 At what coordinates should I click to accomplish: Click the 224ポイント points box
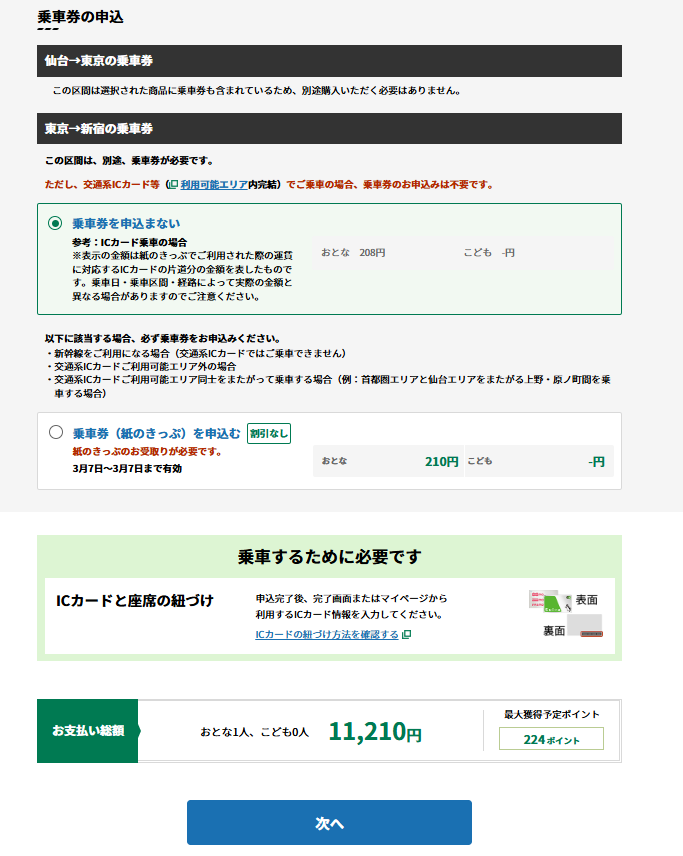551,739
